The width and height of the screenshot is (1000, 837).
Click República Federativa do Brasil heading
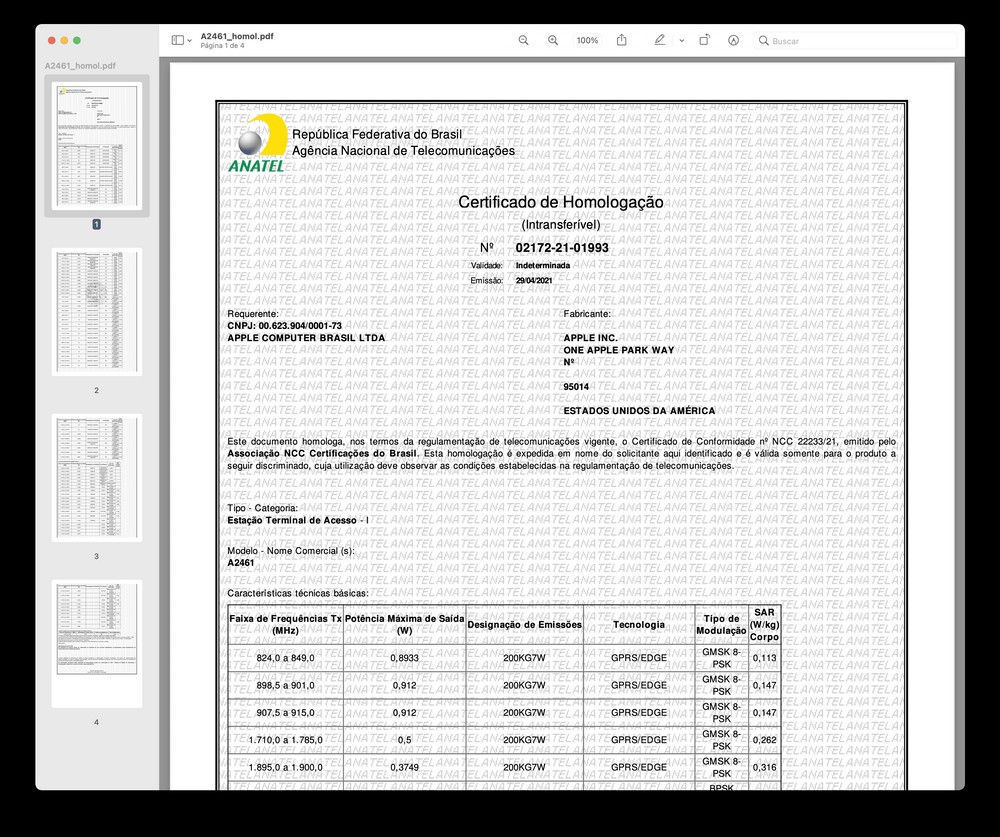377,135
